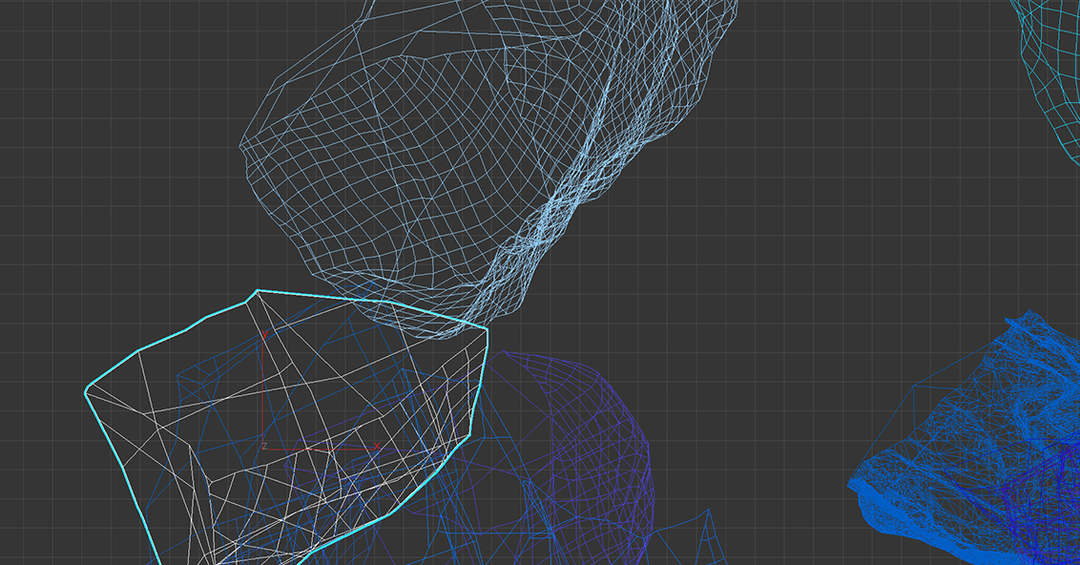The width and height of the screenshot is (1080, 565).
Task: Click the red Y axis label of pivot
Action: 264,335
